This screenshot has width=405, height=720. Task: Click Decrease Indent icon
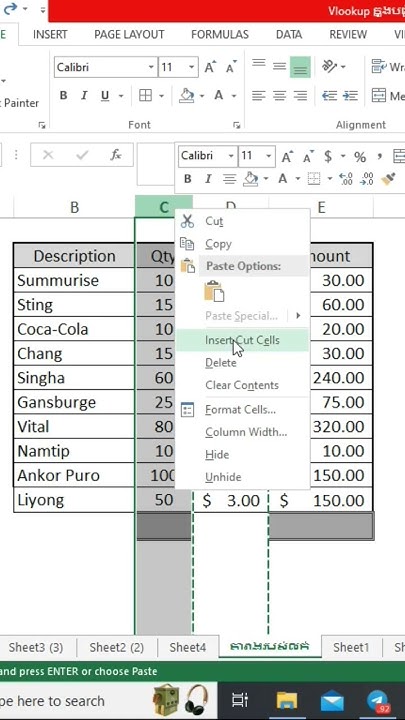click(329, 96)
